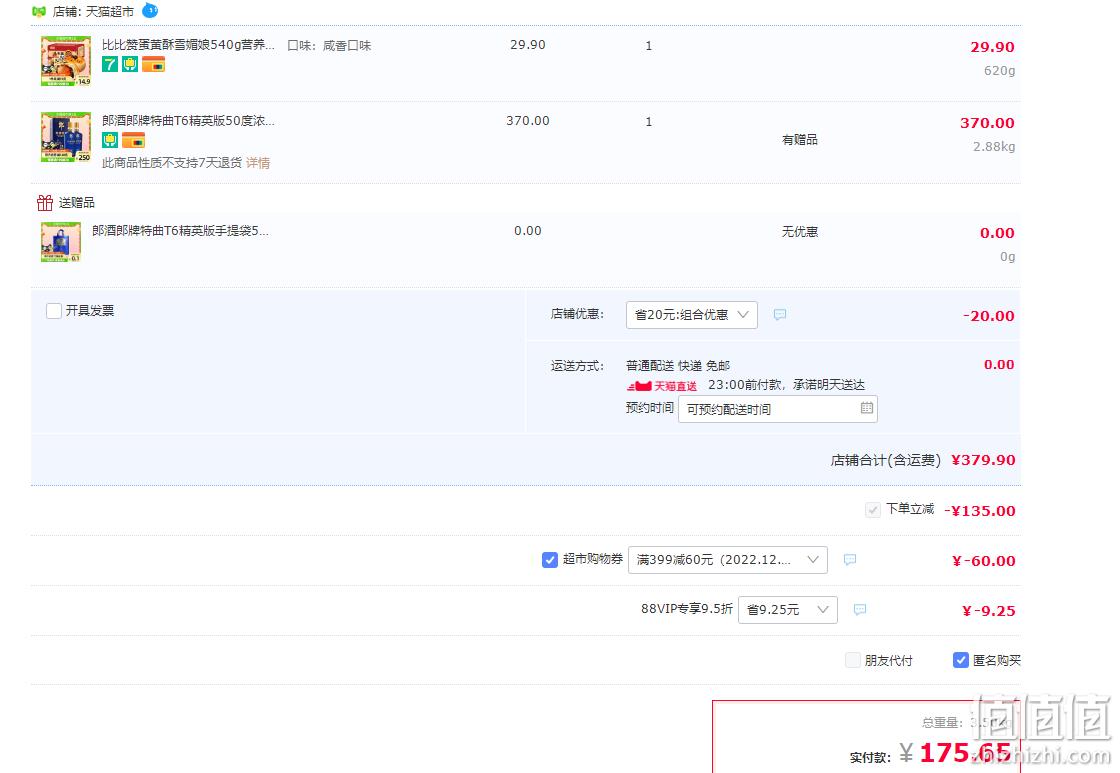Click the orange credit card badge on the egg yolk pastry item
1120x773 pixels.
(154, 65)
